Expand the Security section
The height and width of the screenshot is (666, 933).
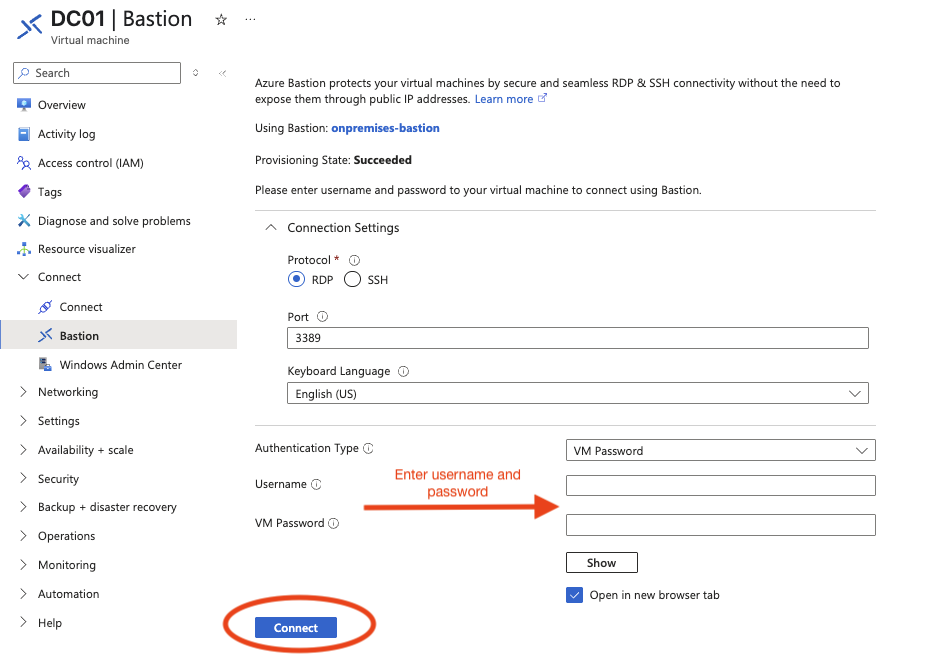[23, 478]
